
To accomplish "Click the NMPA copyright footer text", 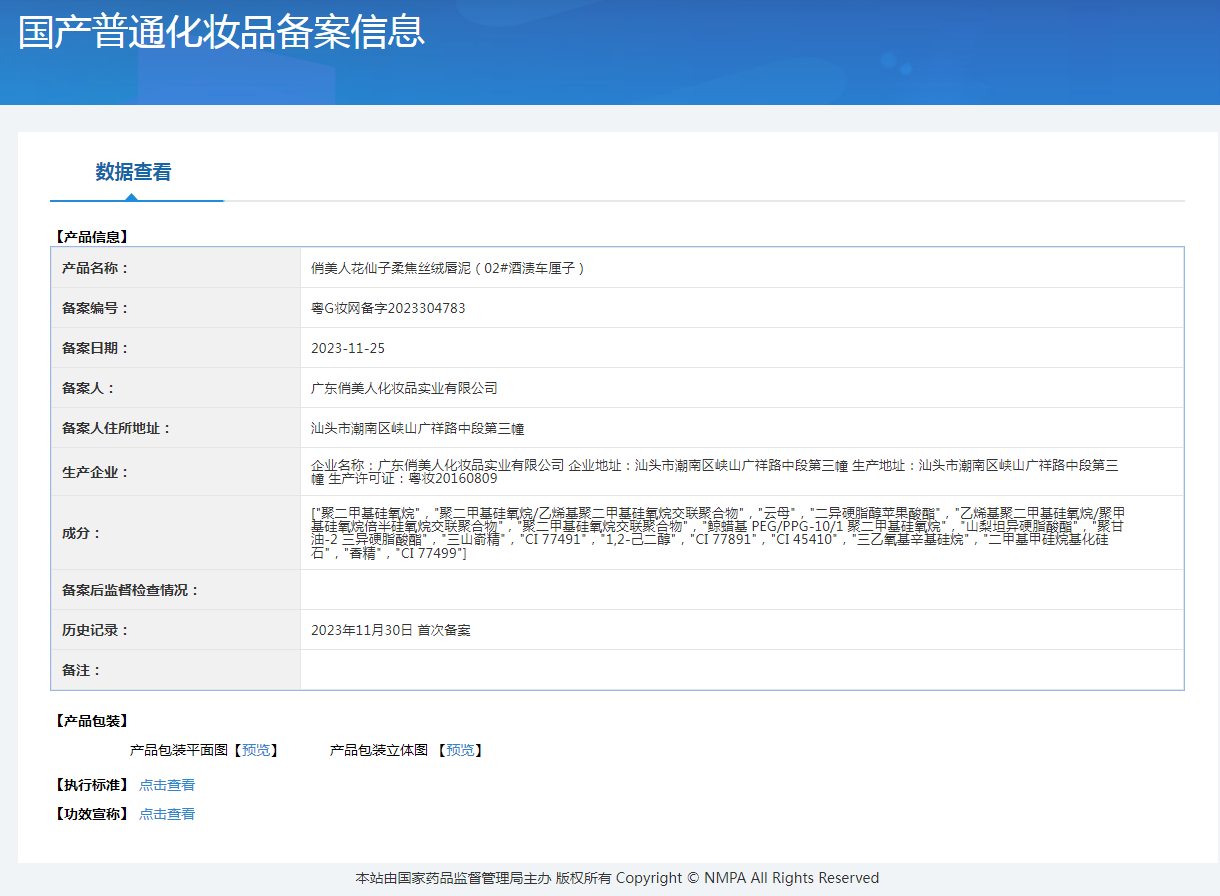I will tap(617, 878).
